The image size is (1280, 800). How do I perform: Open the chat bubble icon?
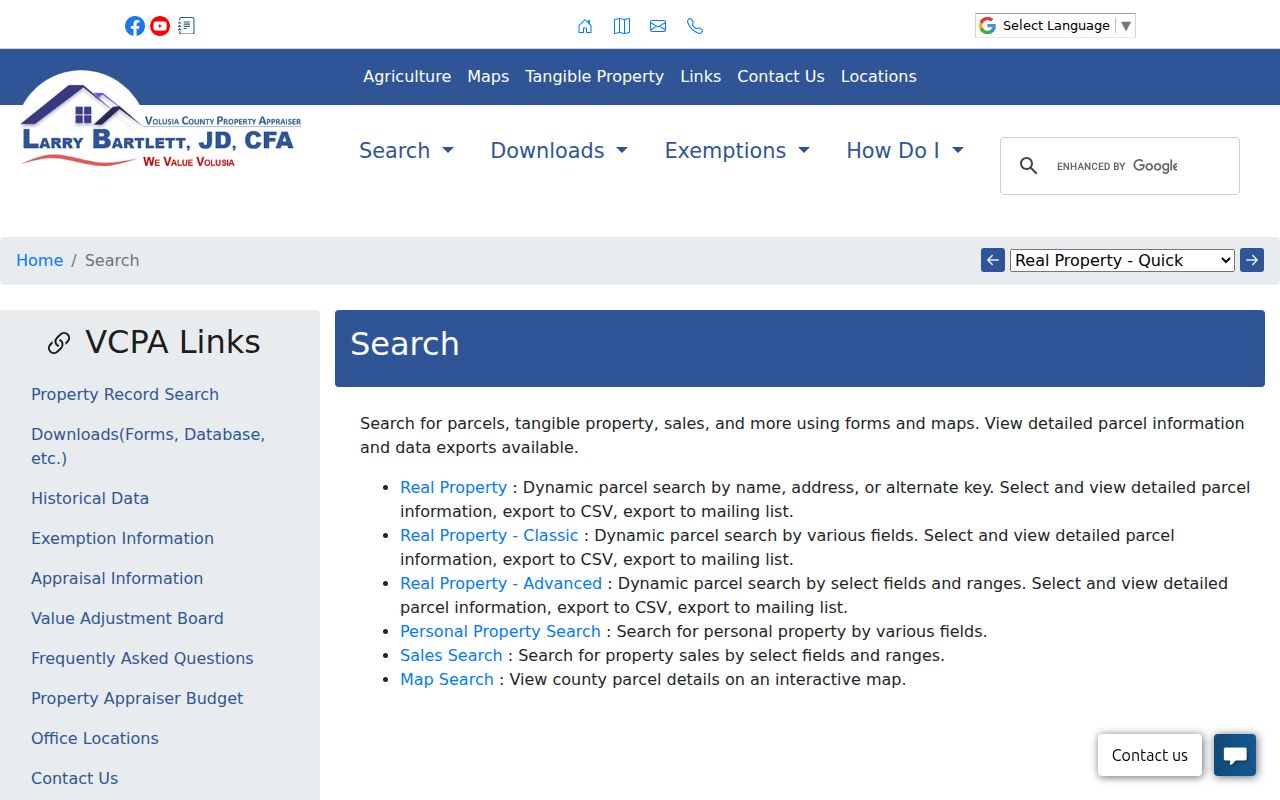(x=1235, y=755)
